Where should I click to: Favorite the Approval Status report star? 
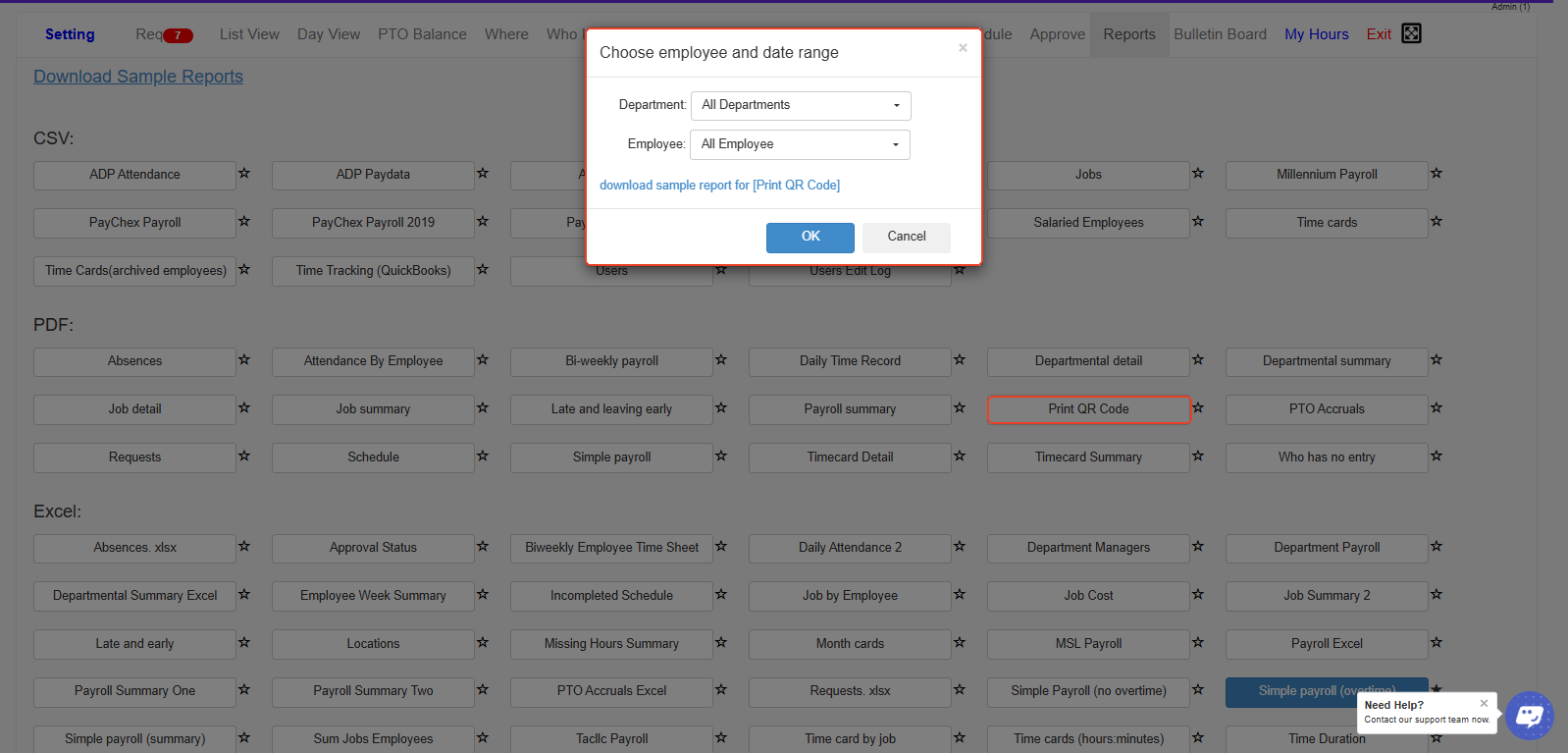[x=483, y=547]
